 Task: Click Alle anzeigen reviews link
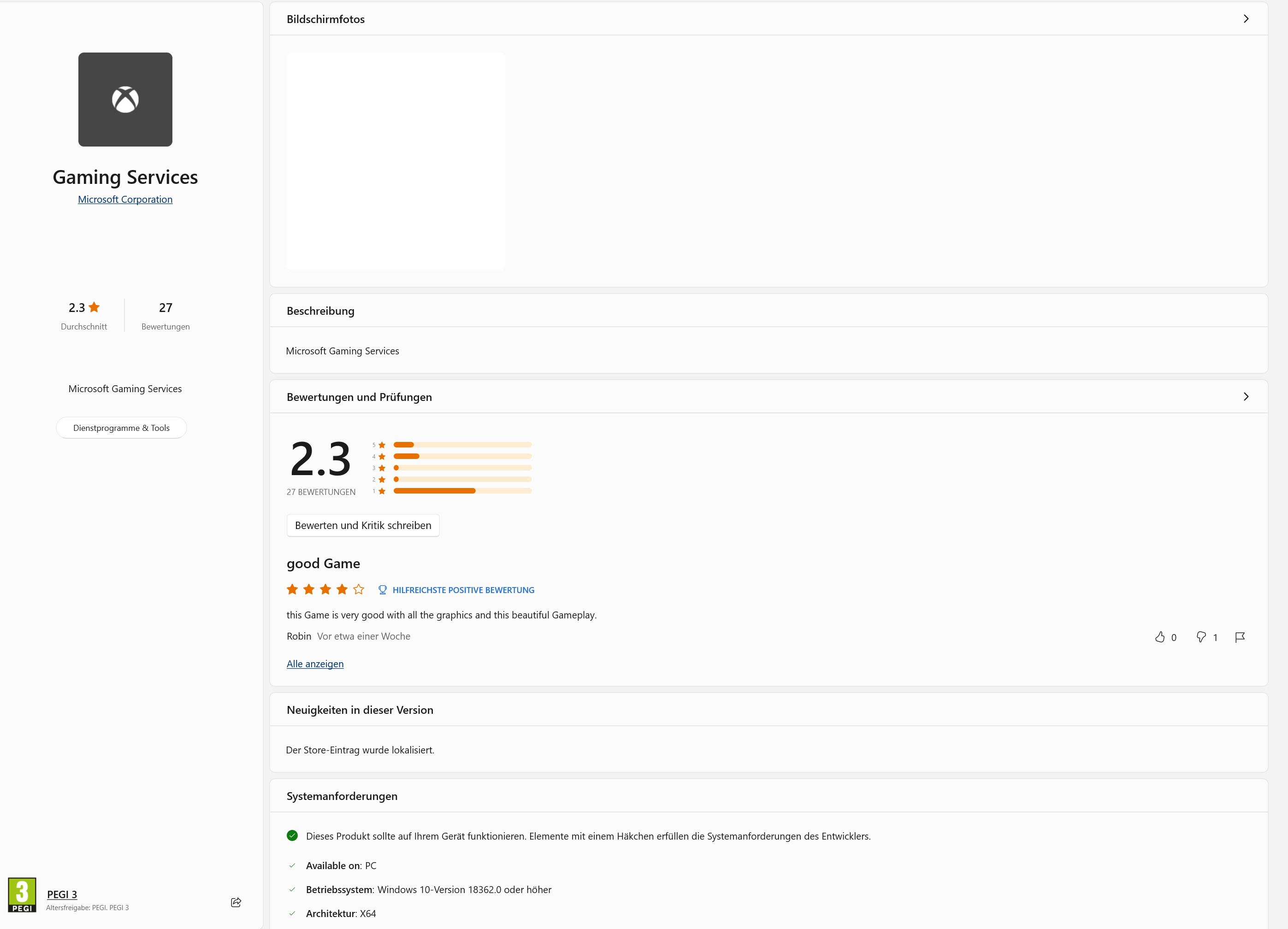coord(314,664)
